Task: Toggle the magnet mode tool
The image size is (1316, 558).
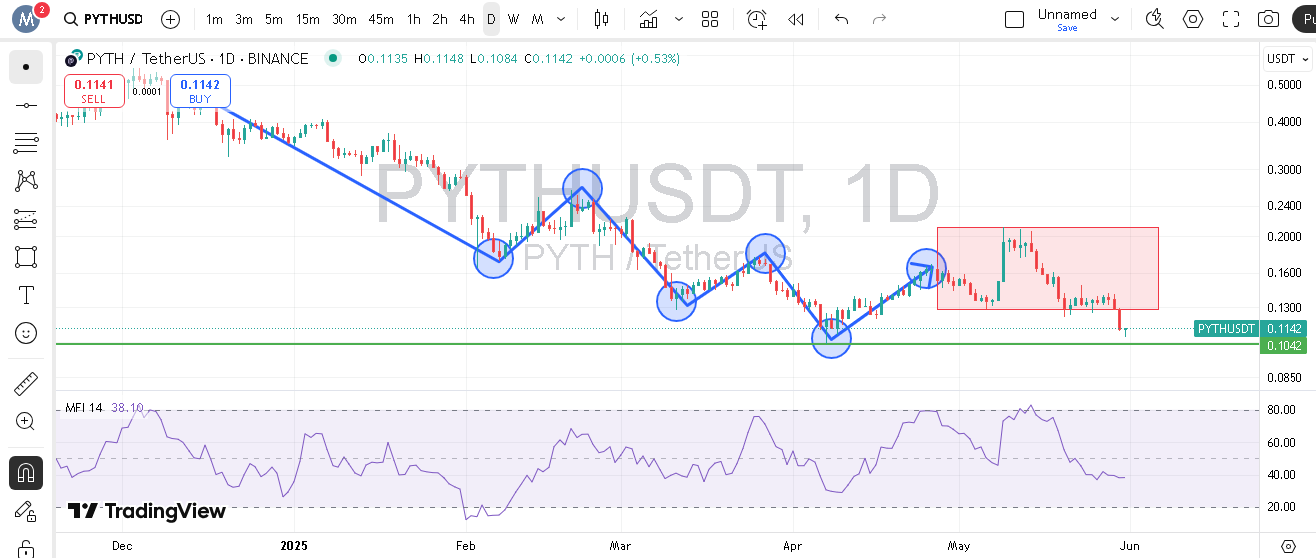Action: (x=26, y=472)
